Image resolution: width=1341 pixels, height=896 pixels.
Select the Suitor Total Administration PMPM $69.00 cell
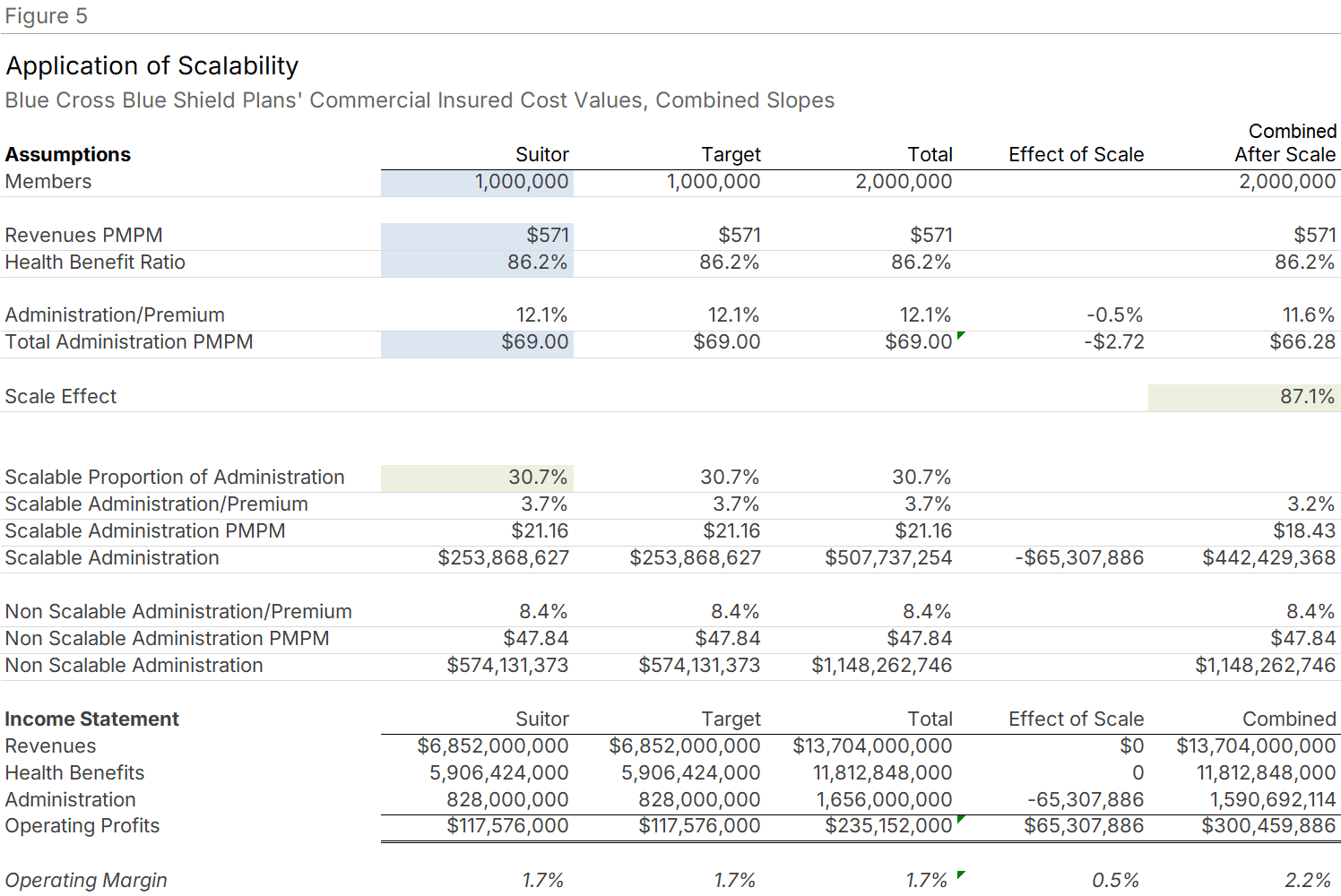pos(477,342)
